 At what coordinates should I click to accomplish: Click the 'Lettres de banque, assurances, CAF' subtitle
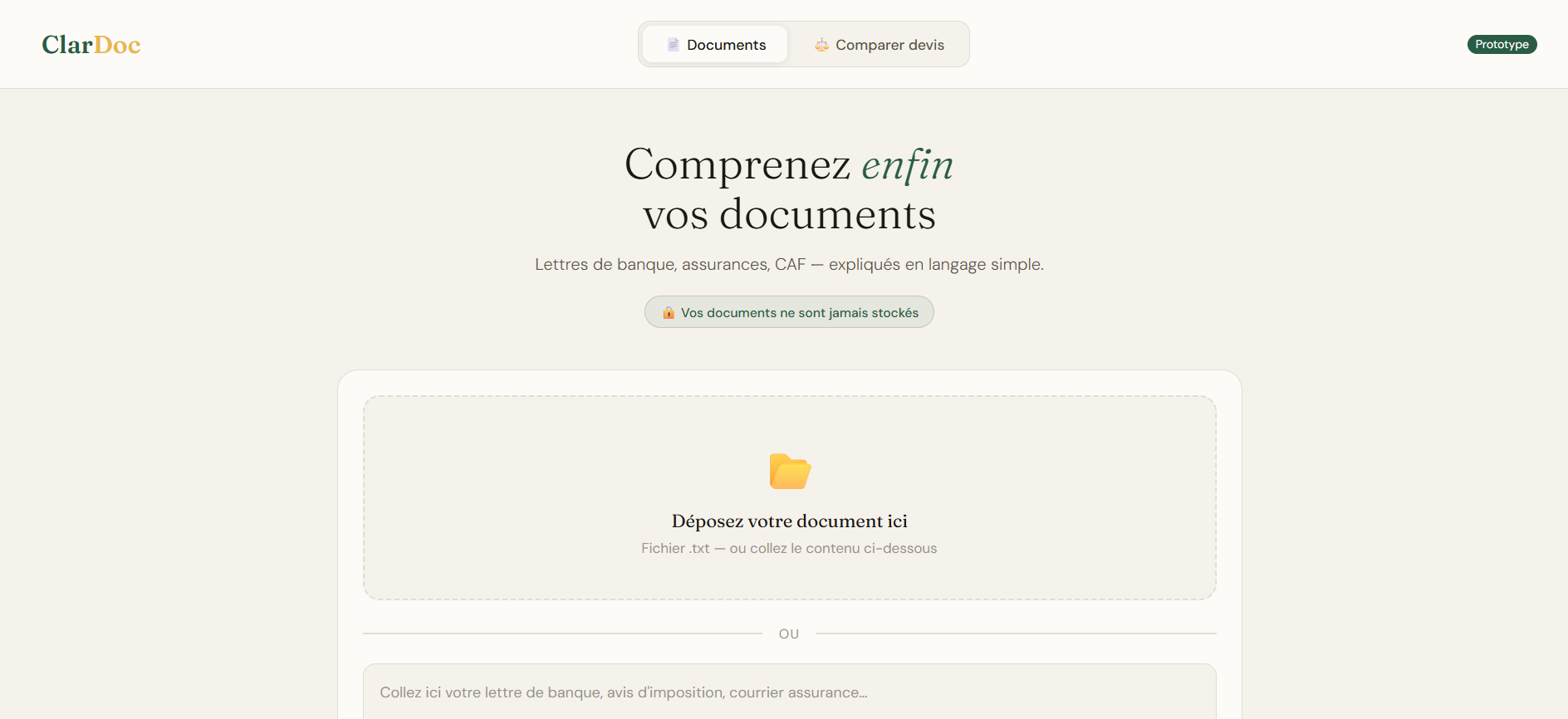pos(789,265)
